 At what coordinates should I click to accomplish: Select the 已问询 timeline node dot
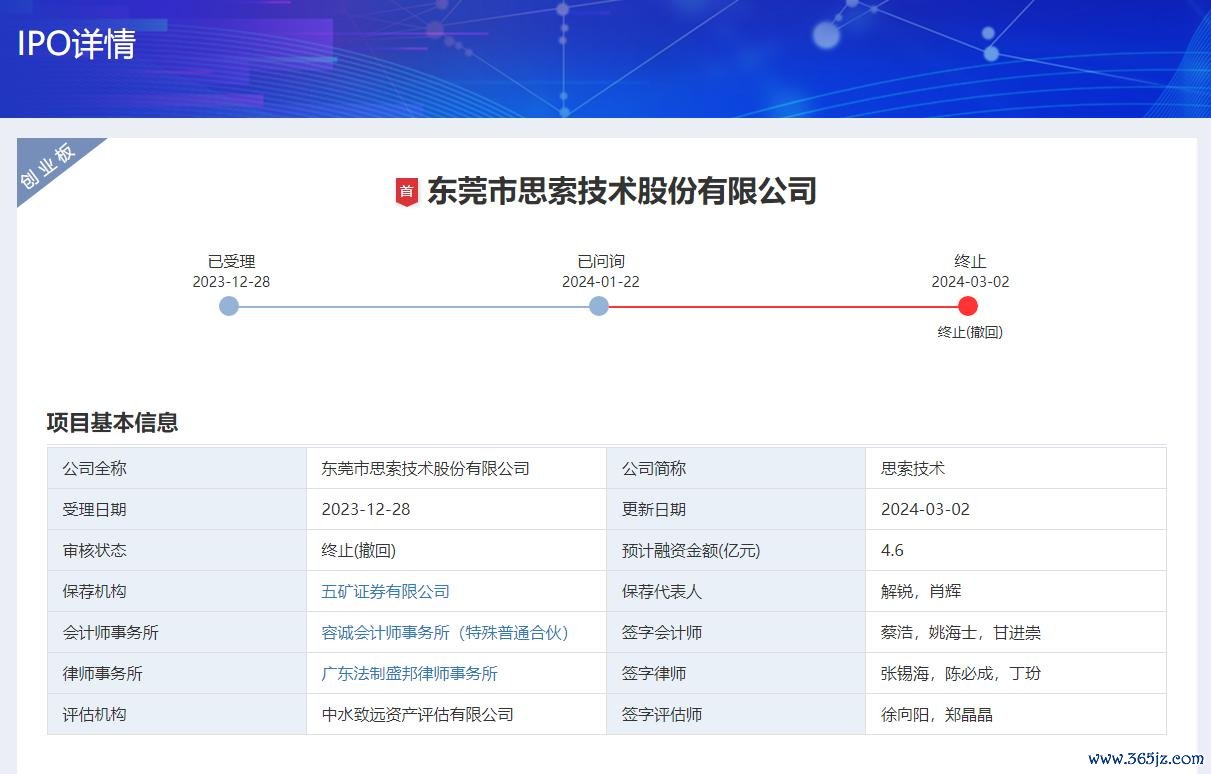(599, 306)
